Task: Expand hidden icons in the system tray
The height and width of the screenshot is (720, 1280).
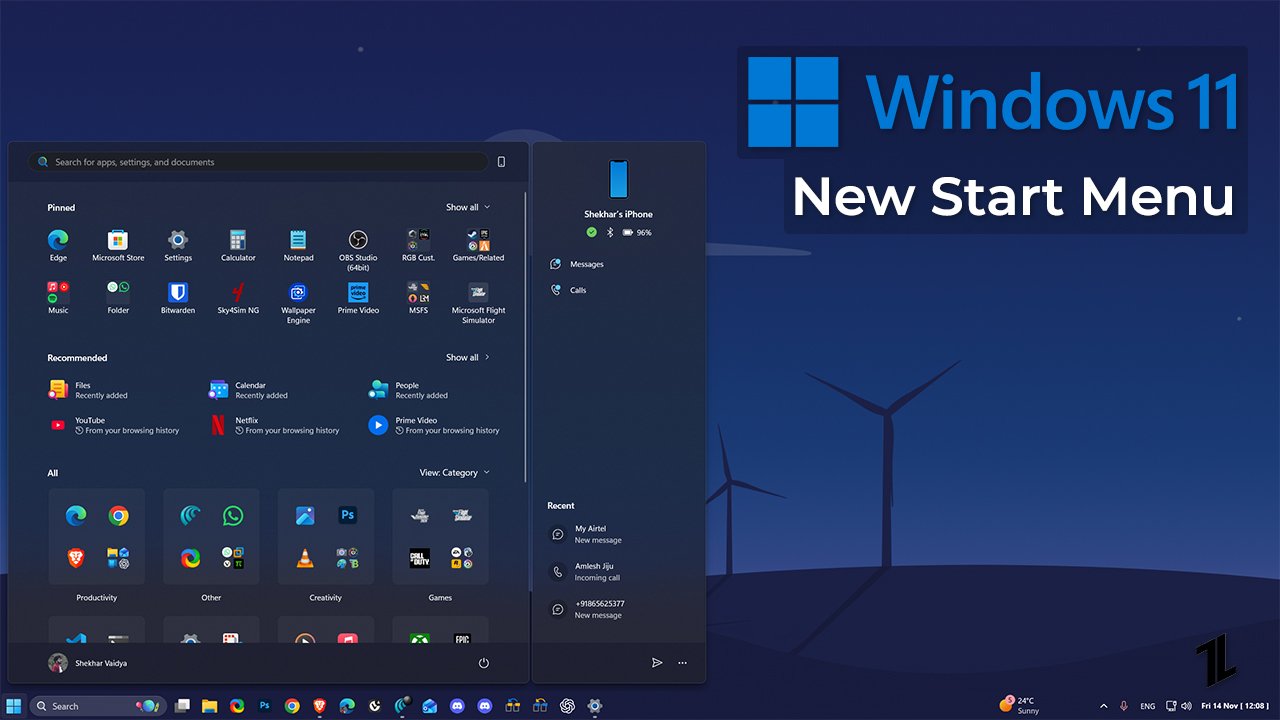Action: [1104, 705]
